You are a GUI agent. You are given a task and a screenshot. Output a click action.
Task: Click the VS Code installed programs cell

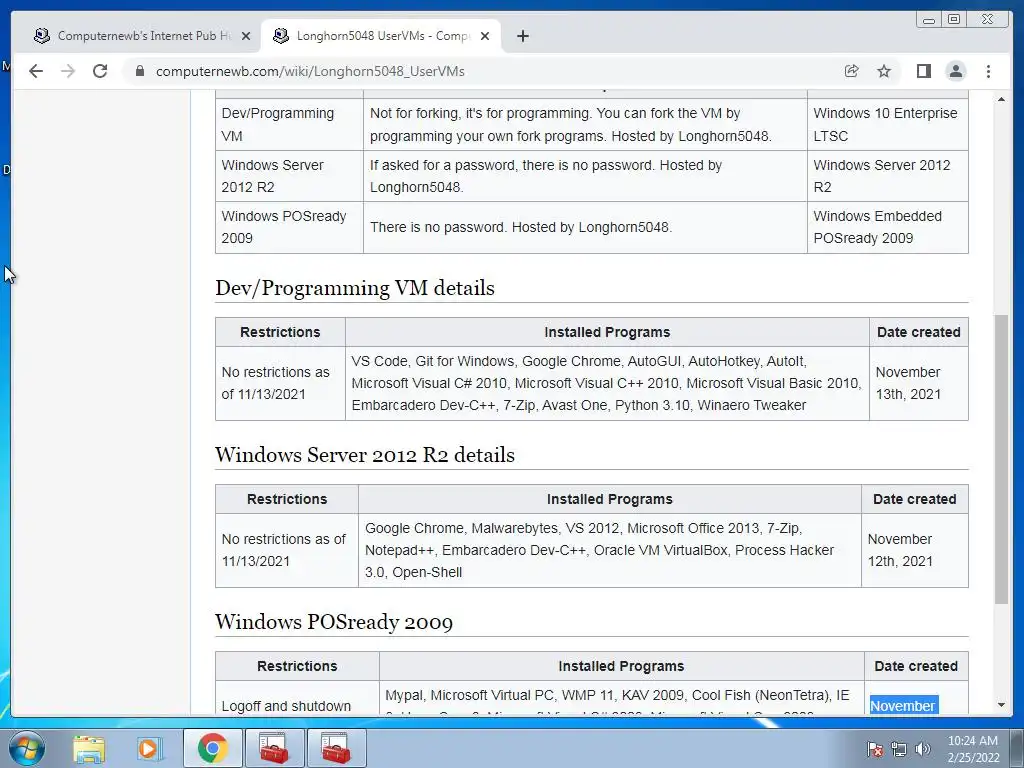coord(607,383)
